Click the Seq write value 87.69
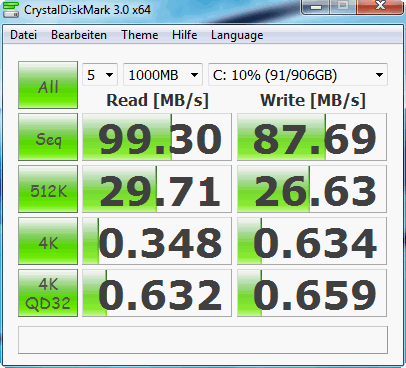The width and height of the screenshot is (406, 368). tap(312, 137)
